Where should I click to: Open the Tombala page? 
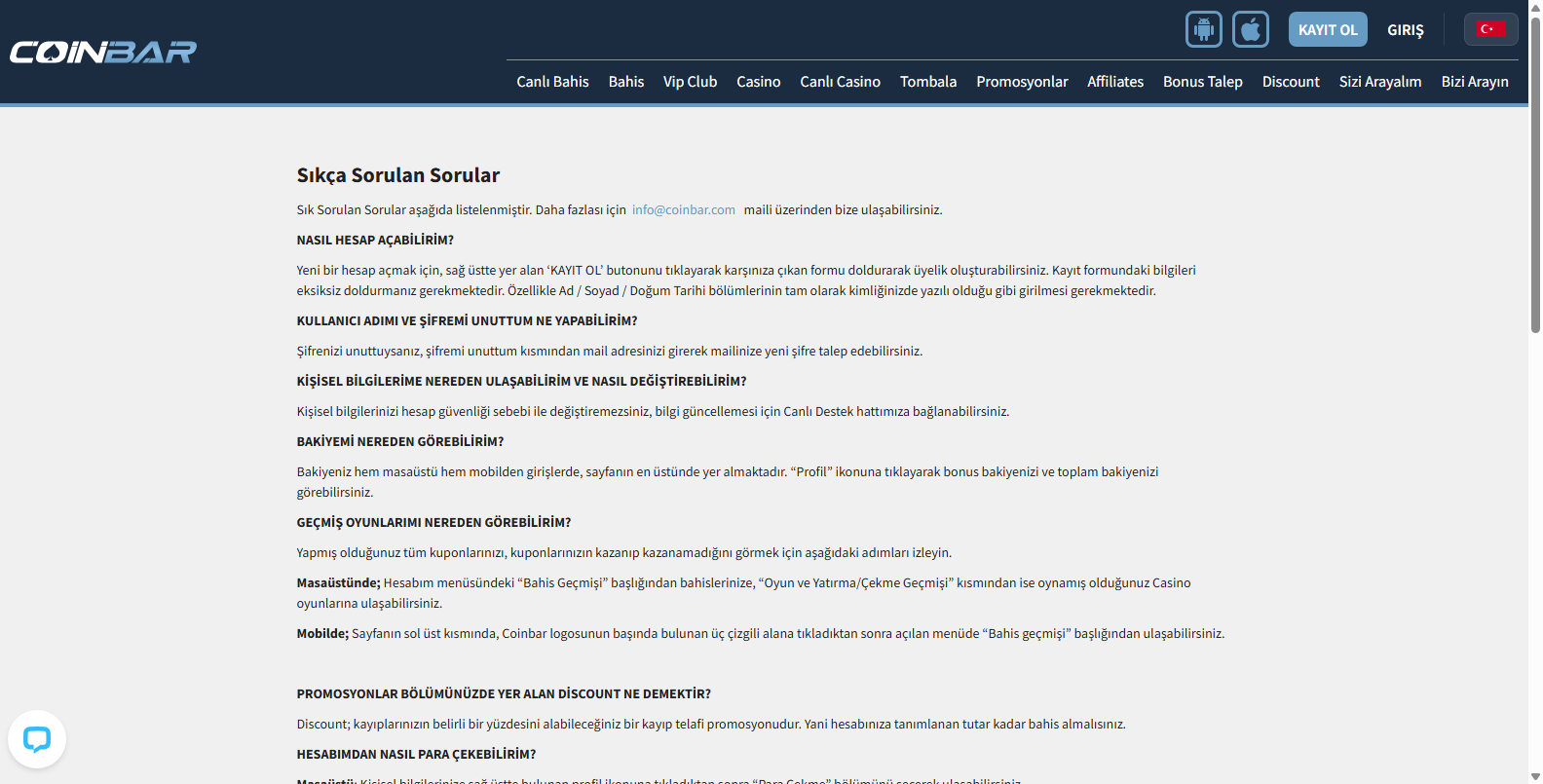pos(927,82)
